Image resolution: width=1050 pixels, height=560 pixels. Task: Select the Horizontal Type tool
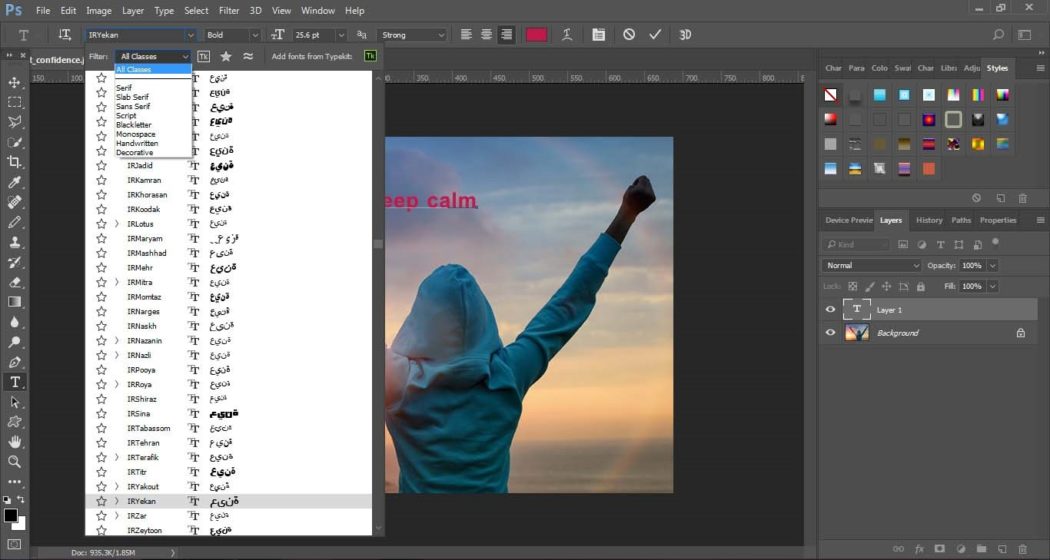(14, 382)
